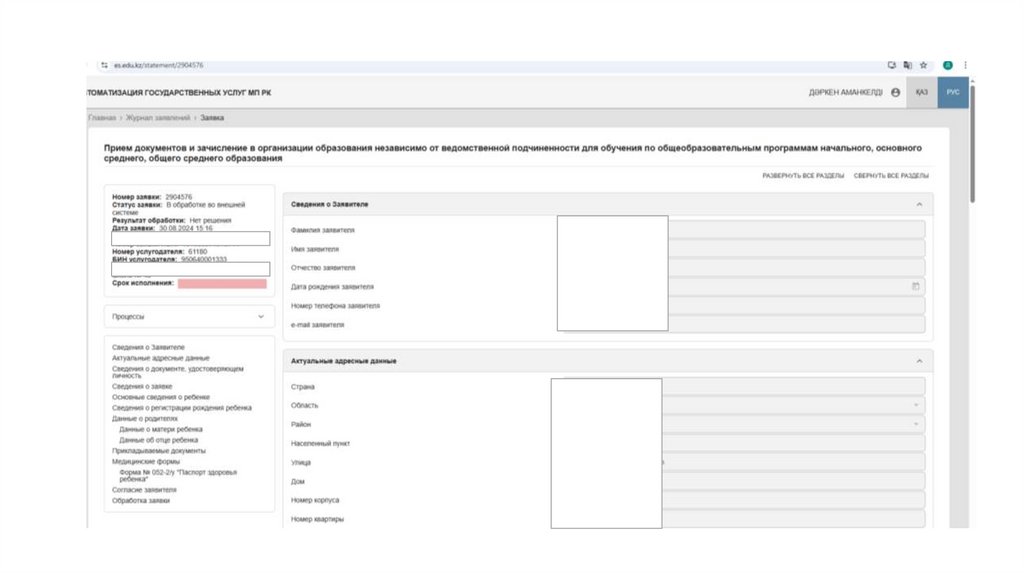Click the Номер телефона заявителя field
1024x574 pixels.
click(x=797, y=305)
